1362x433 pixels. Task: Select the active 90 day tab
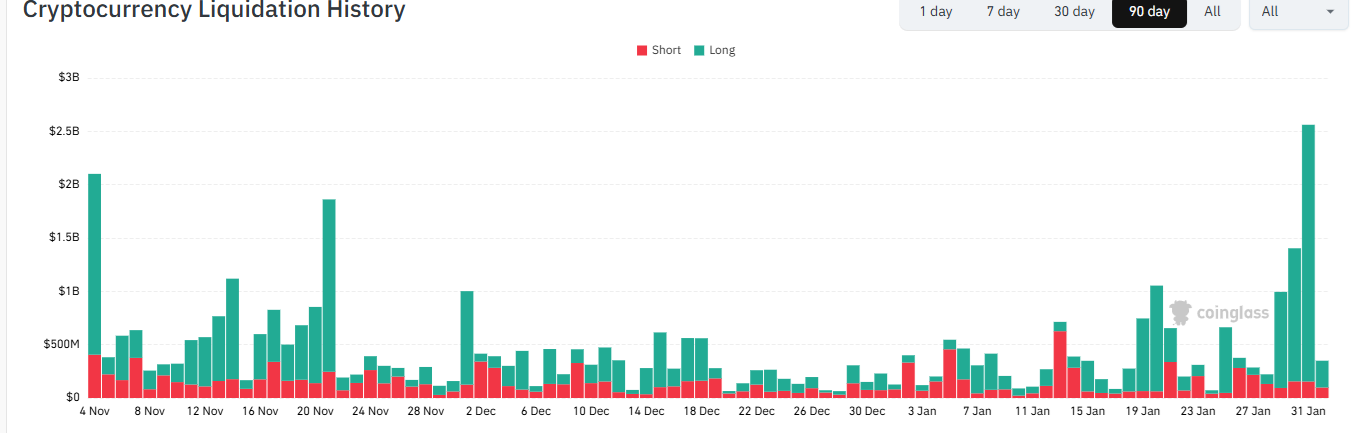1149,12
